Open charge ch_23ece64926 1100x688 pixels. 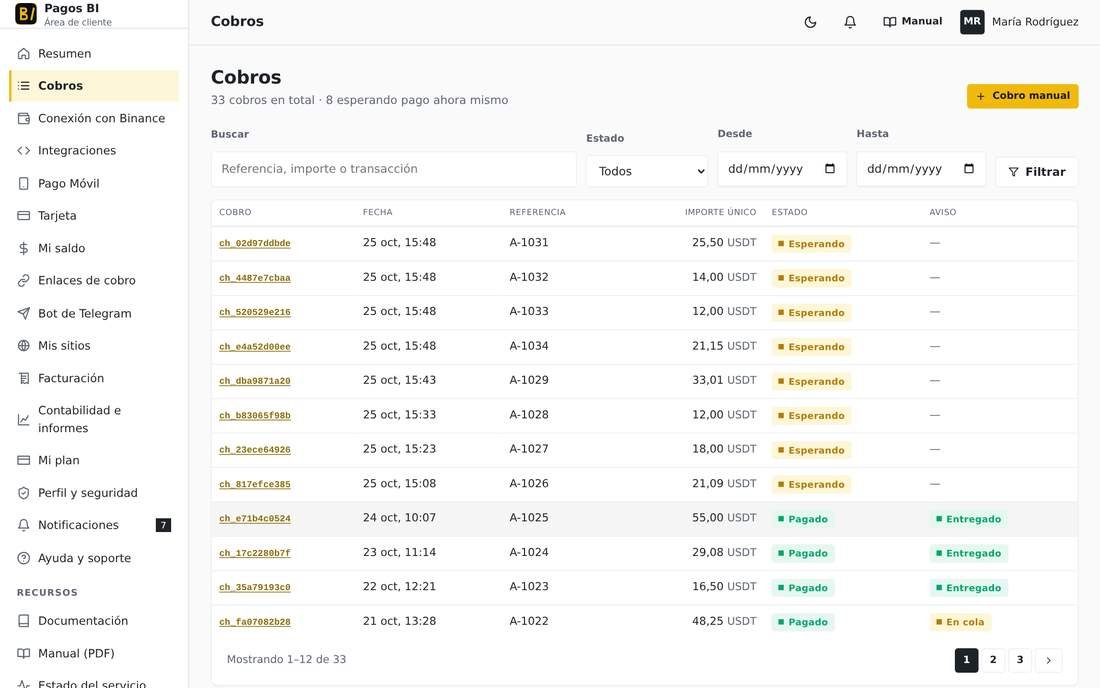point(255,450)
